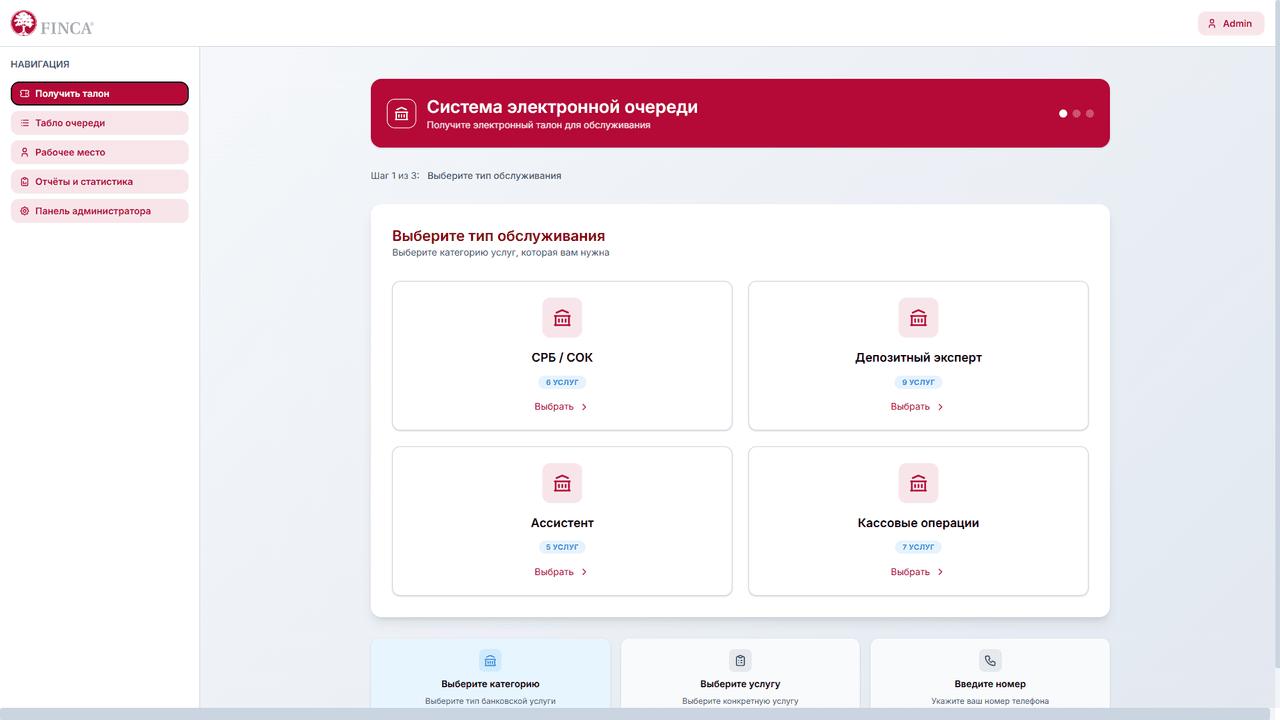
Task: Choose Выбрать under Ассистент
Action: click(x=562, y=572)
